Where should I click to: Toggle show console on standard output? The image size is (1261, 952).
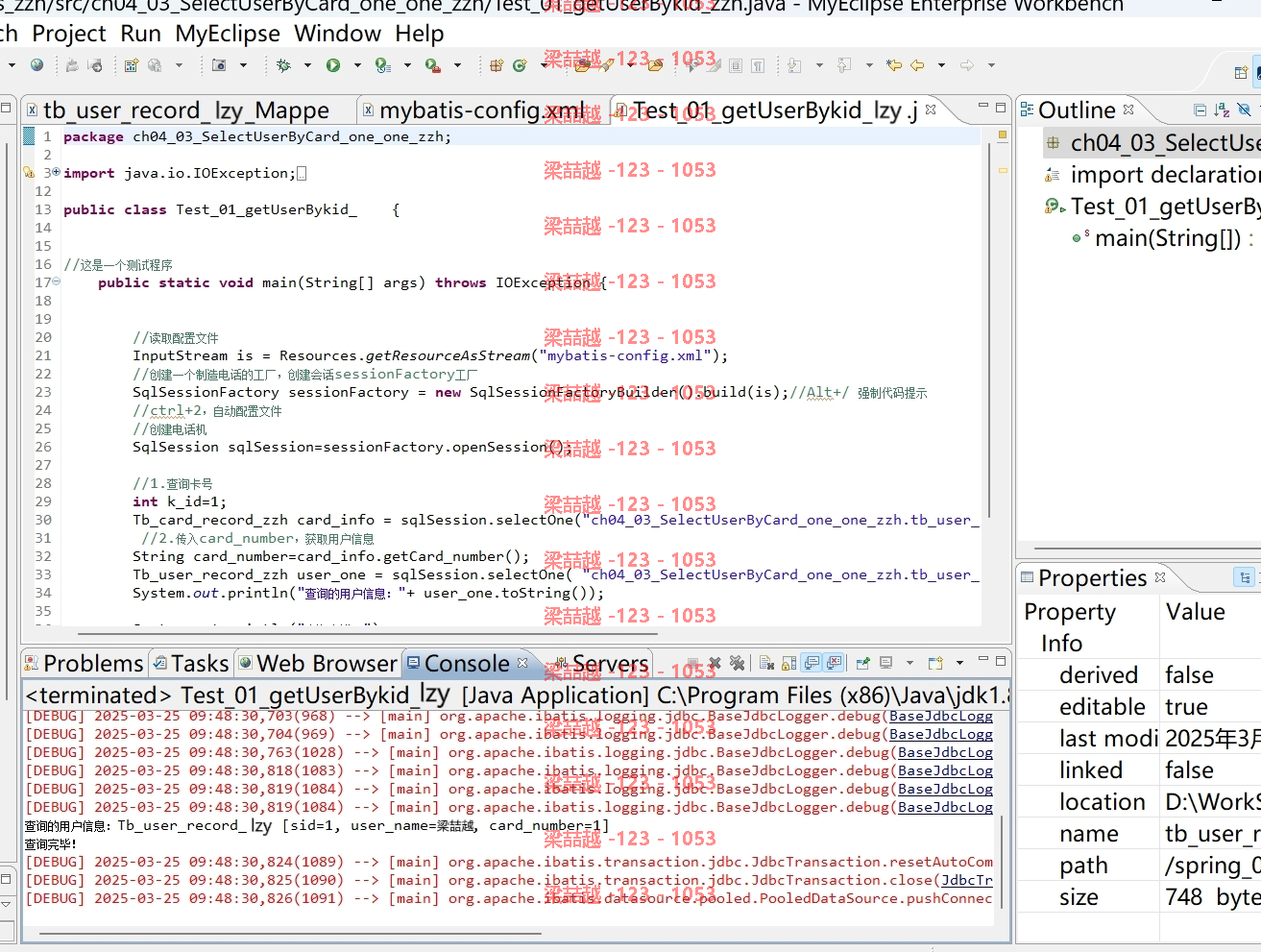click(x=812, y=663)
